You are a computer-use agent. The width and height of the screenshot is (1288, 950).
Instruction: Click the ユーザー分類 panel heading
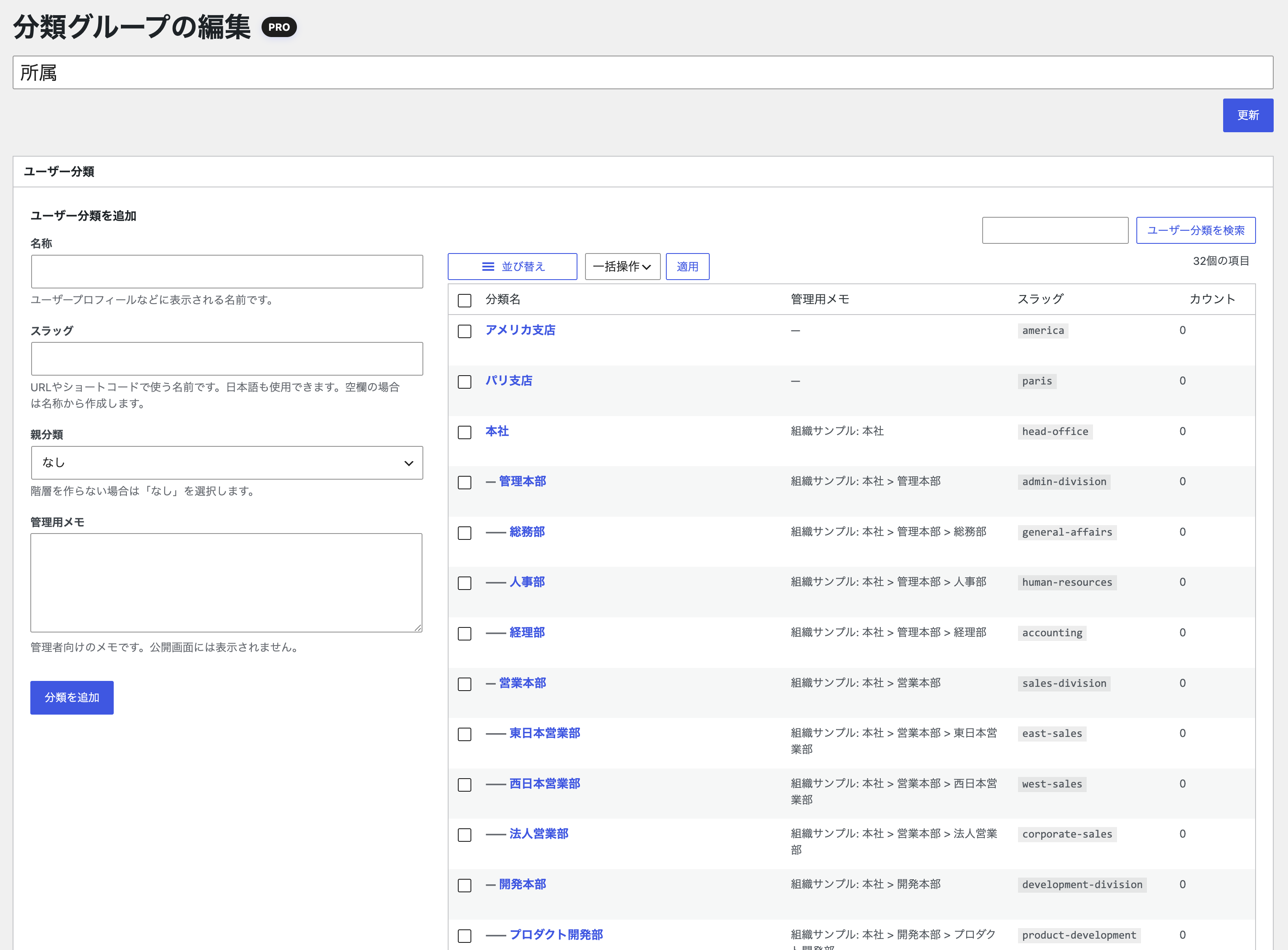(59, 171)
